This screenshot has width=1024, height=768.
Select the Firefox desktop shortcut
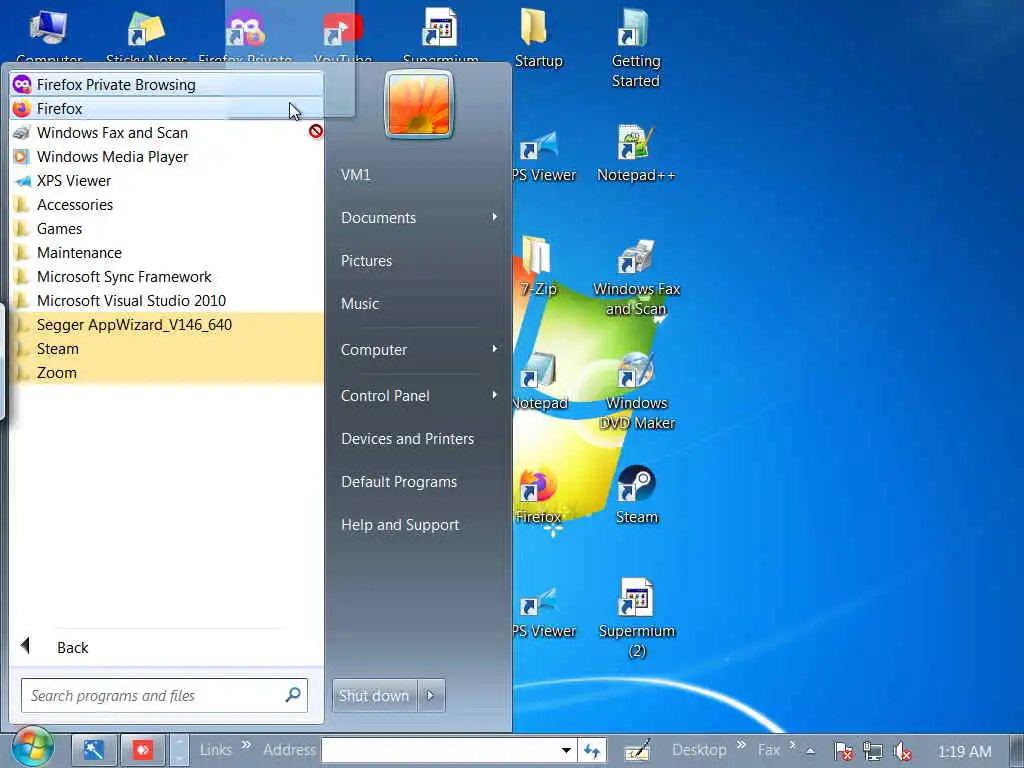click(x=538, y=495)
